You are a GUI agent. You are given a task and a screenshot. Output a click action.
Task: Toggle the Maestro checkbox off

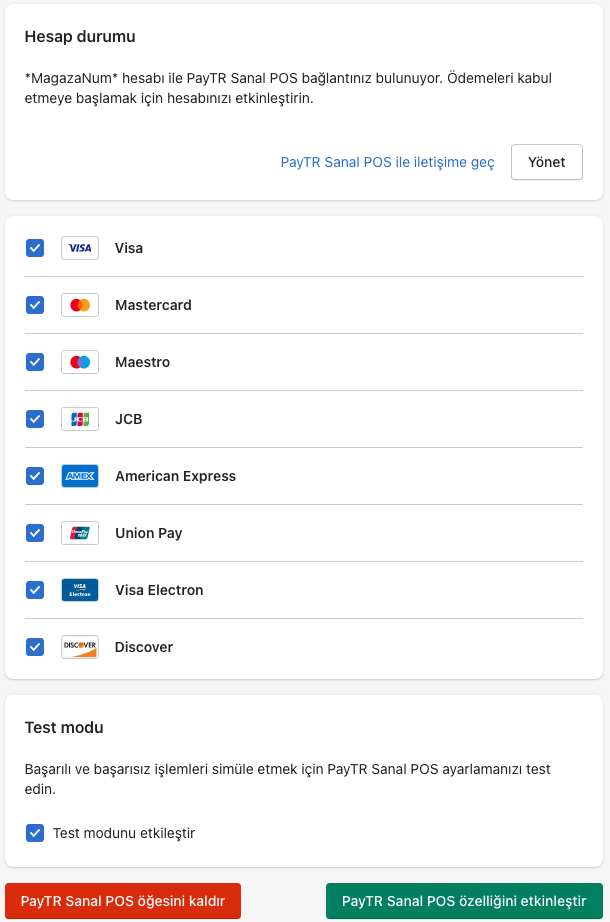click(35, 362)
